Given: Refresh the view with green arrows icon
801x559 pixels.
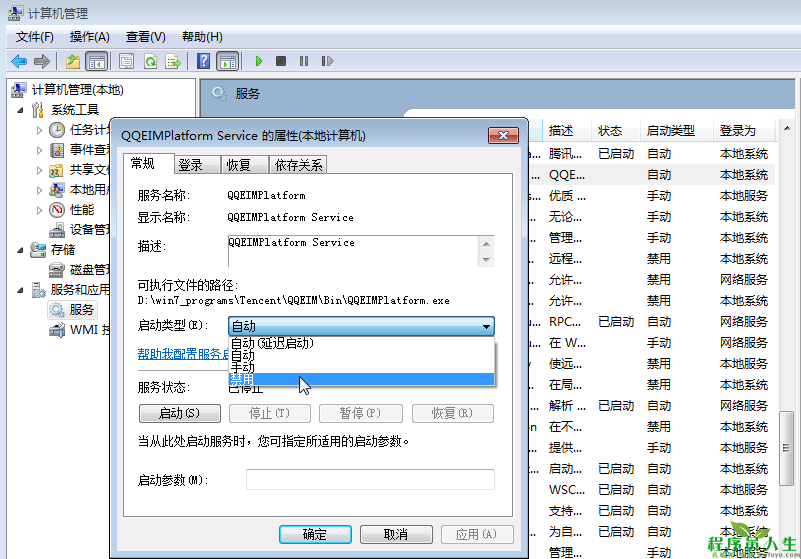Looking at the screenshot, I should tap(150, 62).
